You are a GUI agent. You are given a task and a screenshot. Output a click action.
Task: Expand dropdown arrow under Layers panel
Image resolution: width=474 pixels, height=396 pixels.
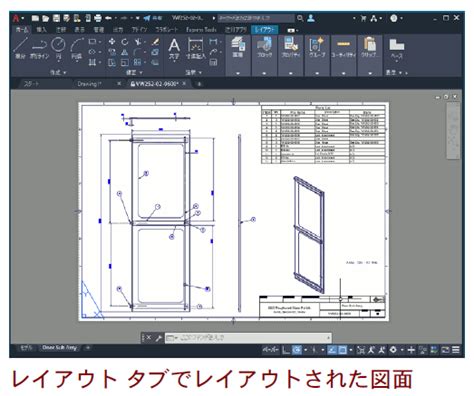click(x=238, y=73)
